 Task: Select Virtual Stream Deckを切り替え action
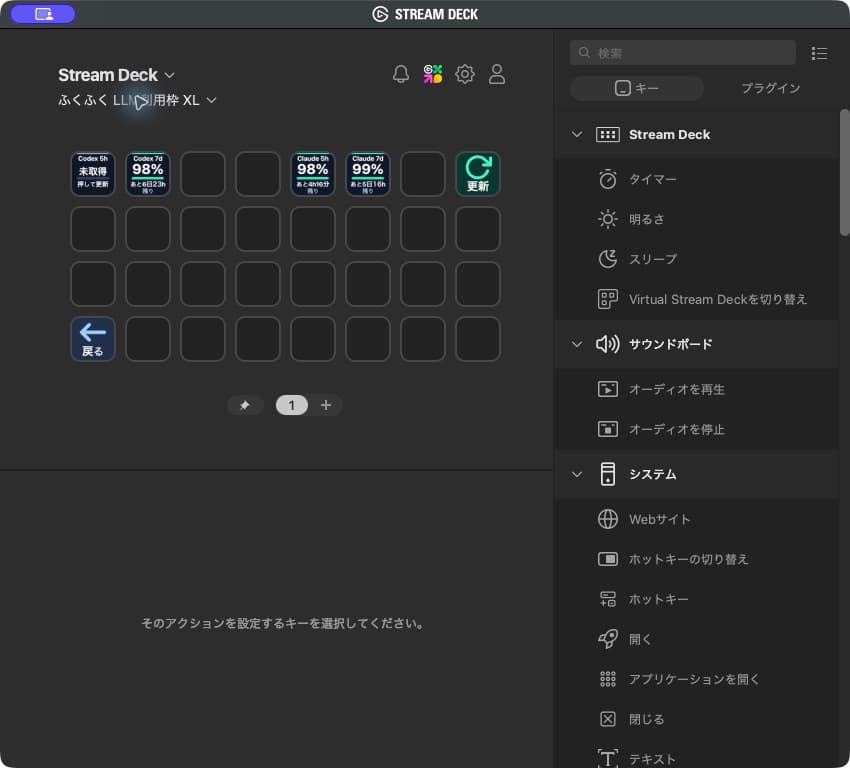pyautogui.click(x=697, y=299)
